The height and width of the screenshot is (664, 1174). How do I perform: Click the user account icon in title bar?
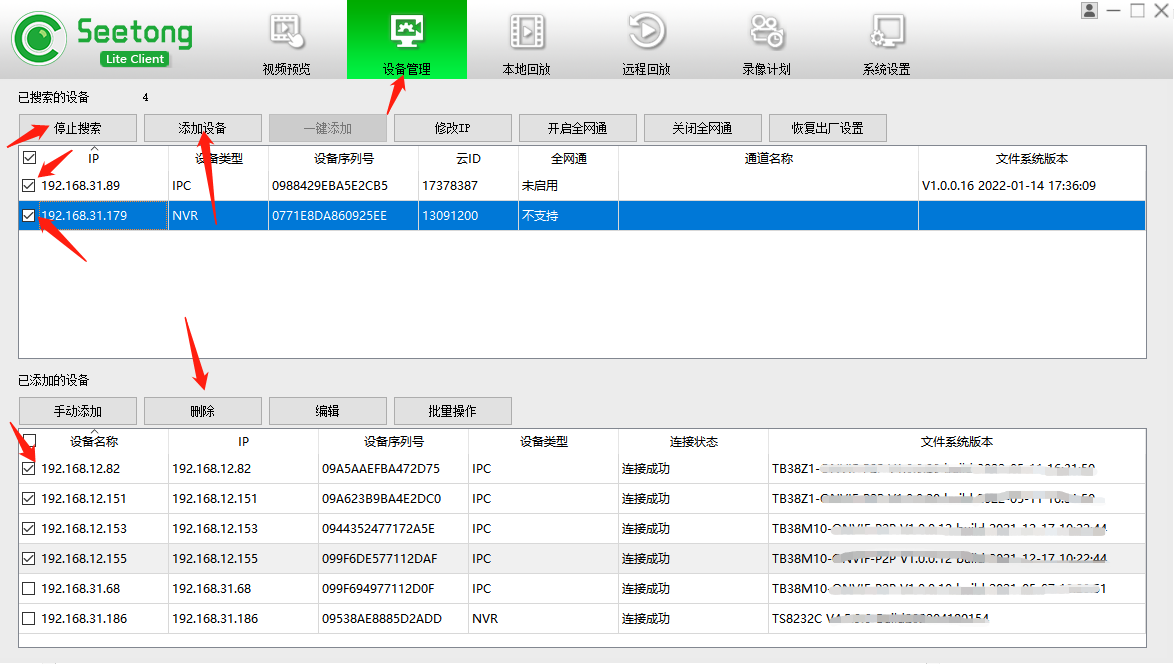click(x=1089, y=10)
